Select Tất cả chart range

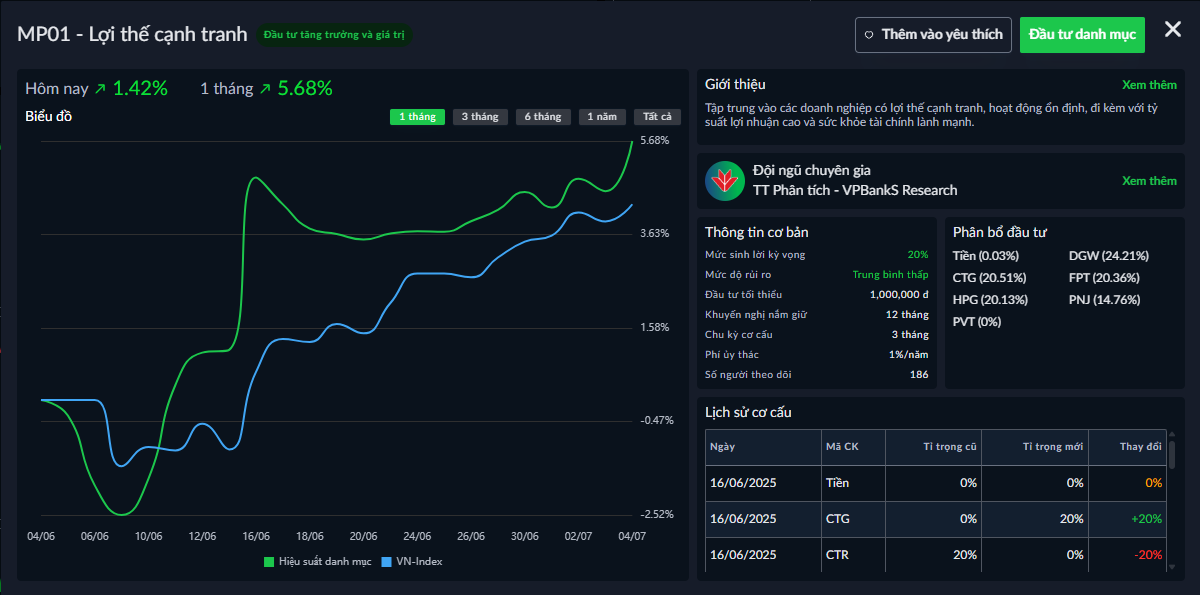[657, 117]
